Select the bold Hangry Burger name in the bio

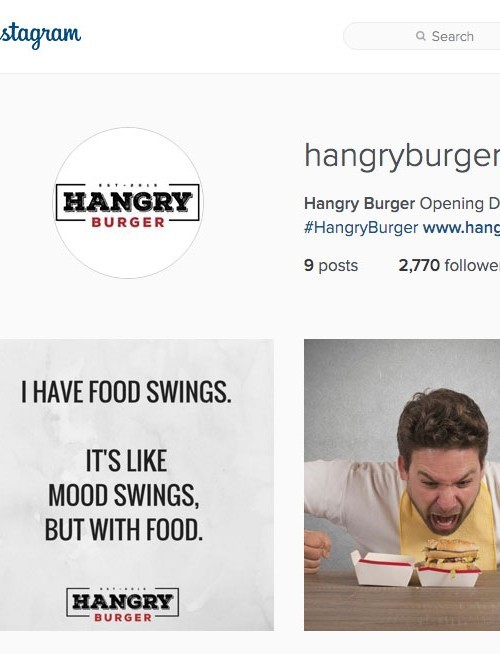pos(359,204)
